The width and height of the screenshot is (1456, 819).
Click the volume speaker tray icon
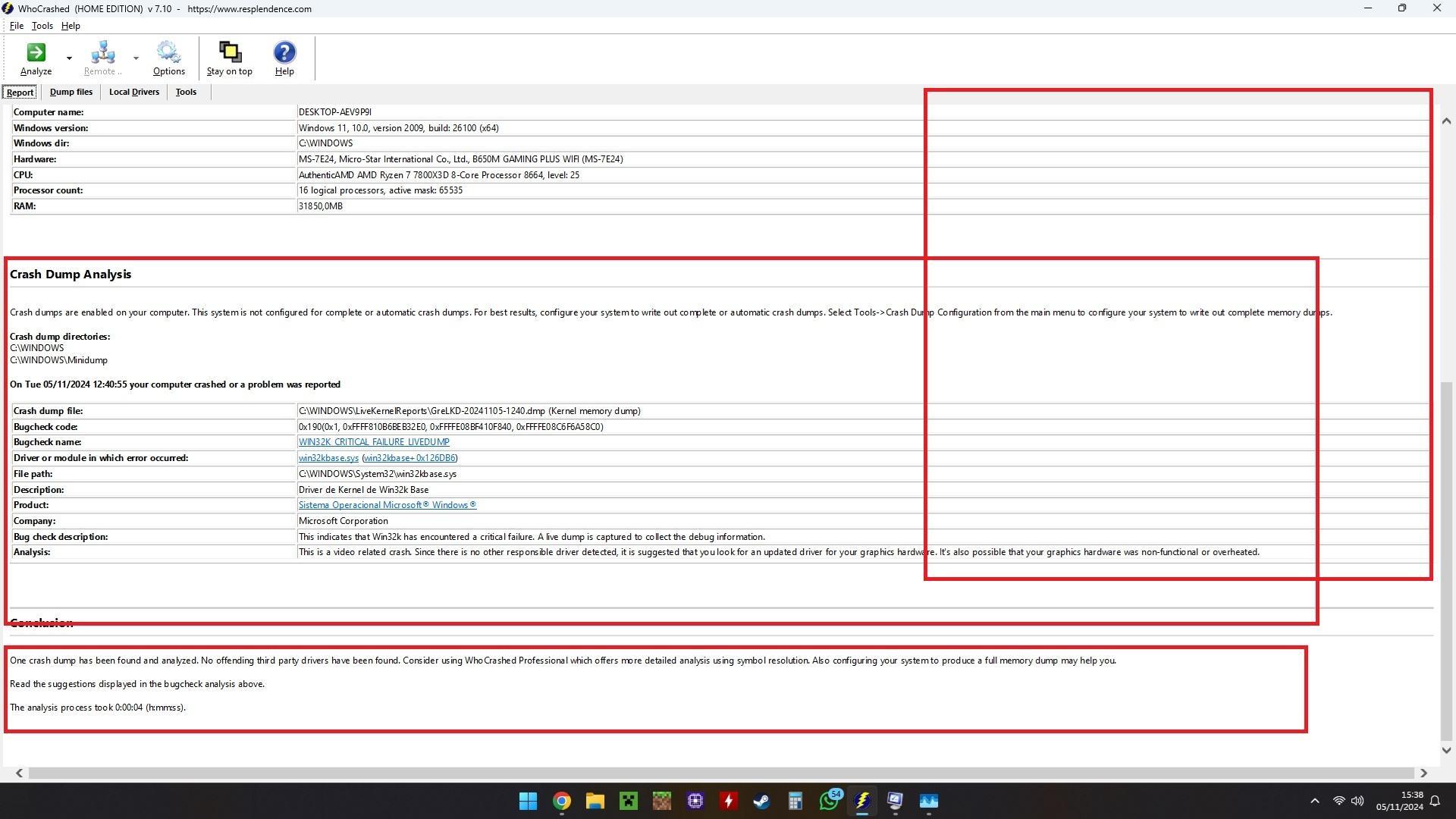(x=1357, y=801)
